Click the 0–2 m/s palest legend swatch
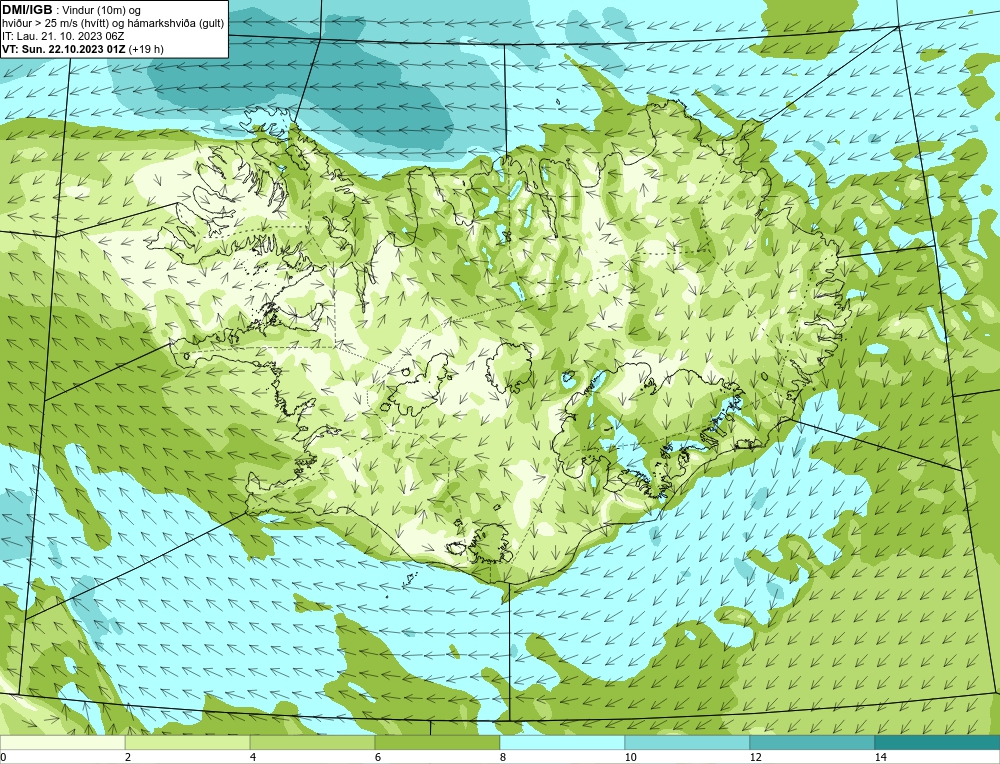Screen dimensions: 1000x764 62,743
